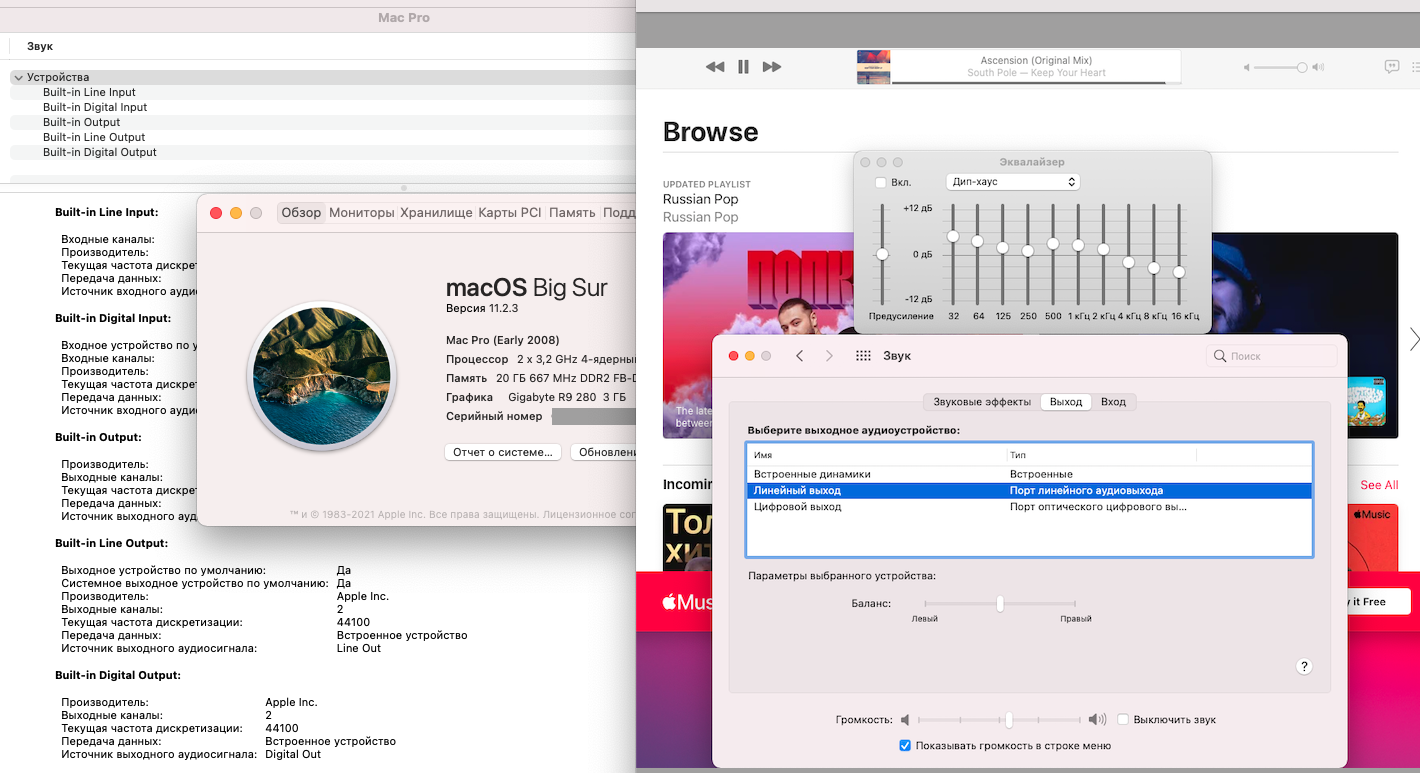Click the 8 кГц equalizer band slider

tap(1154, 254)
